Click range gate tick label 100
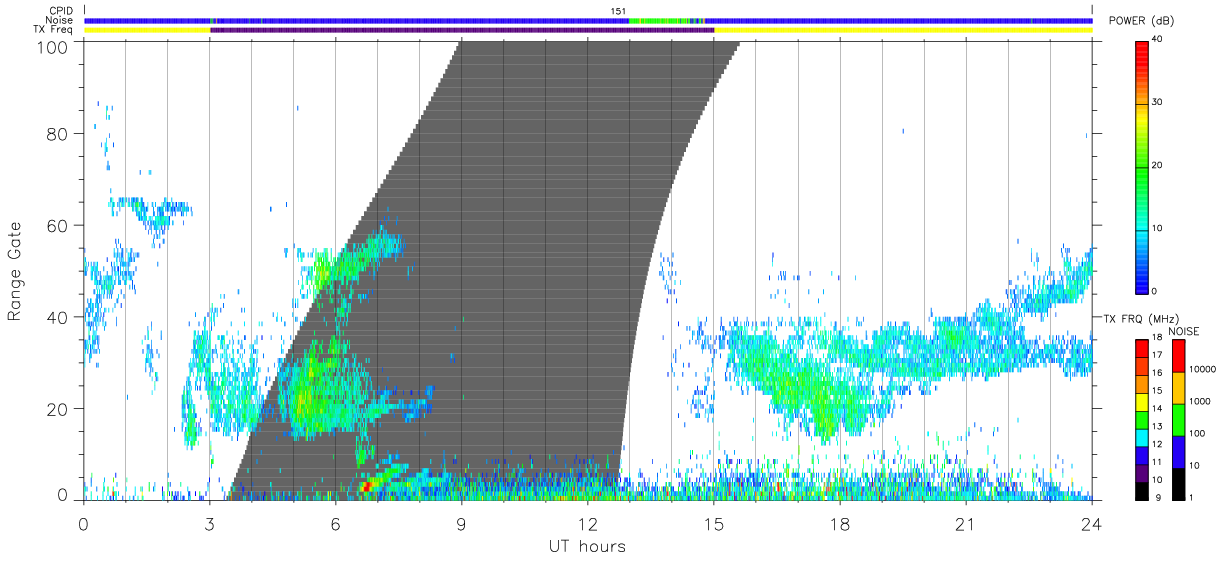 [x=54, y=46]
